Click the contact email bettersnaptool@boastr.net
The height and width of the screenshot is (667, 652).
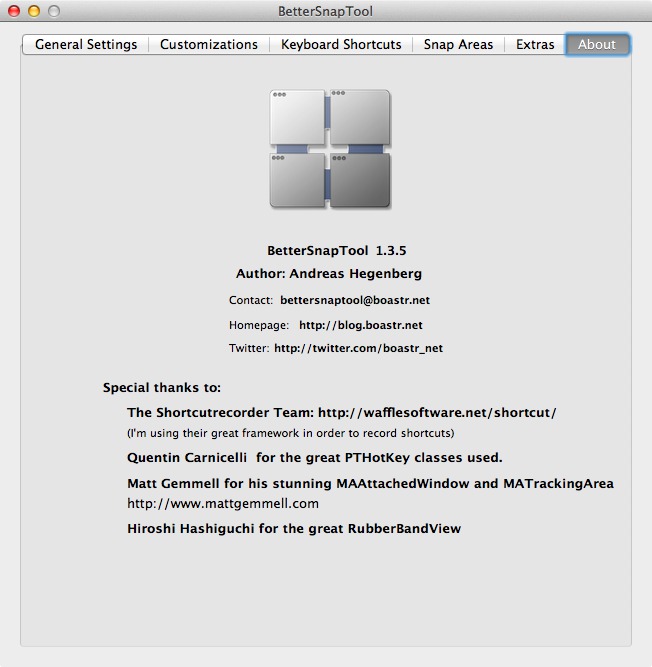355,300
